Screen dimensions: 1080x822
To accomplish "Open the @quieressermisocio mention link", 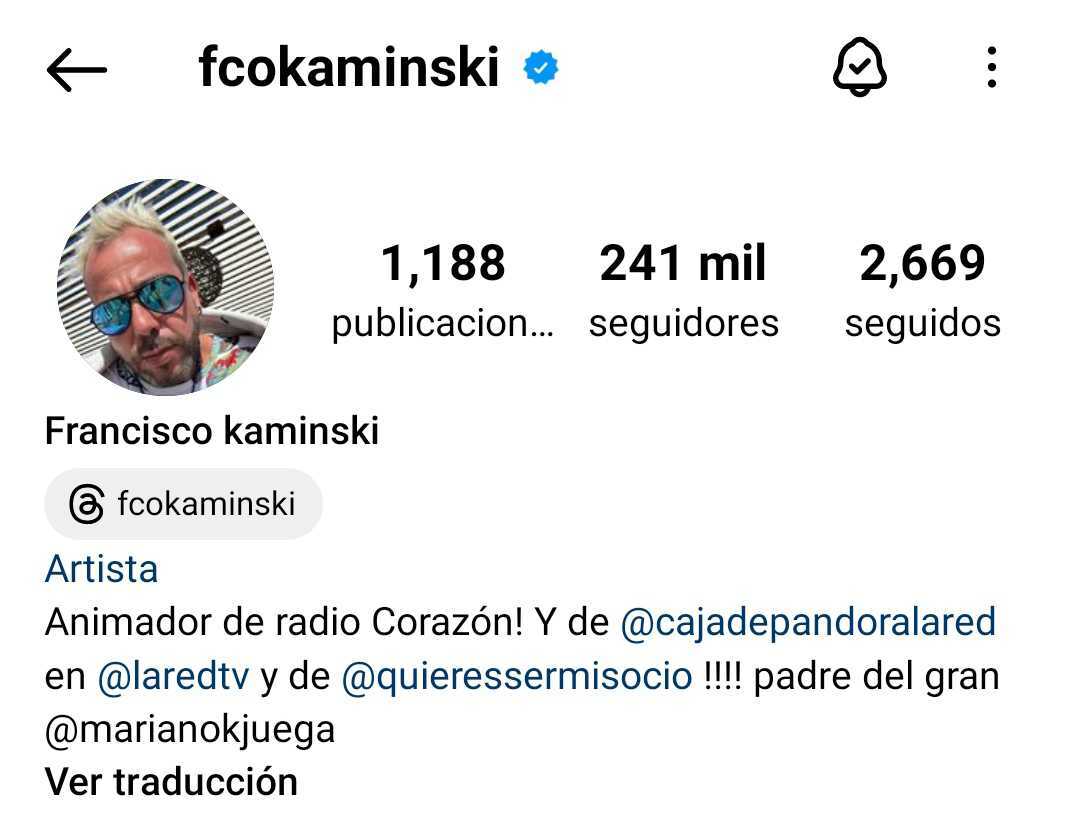I will coord(517,676).
